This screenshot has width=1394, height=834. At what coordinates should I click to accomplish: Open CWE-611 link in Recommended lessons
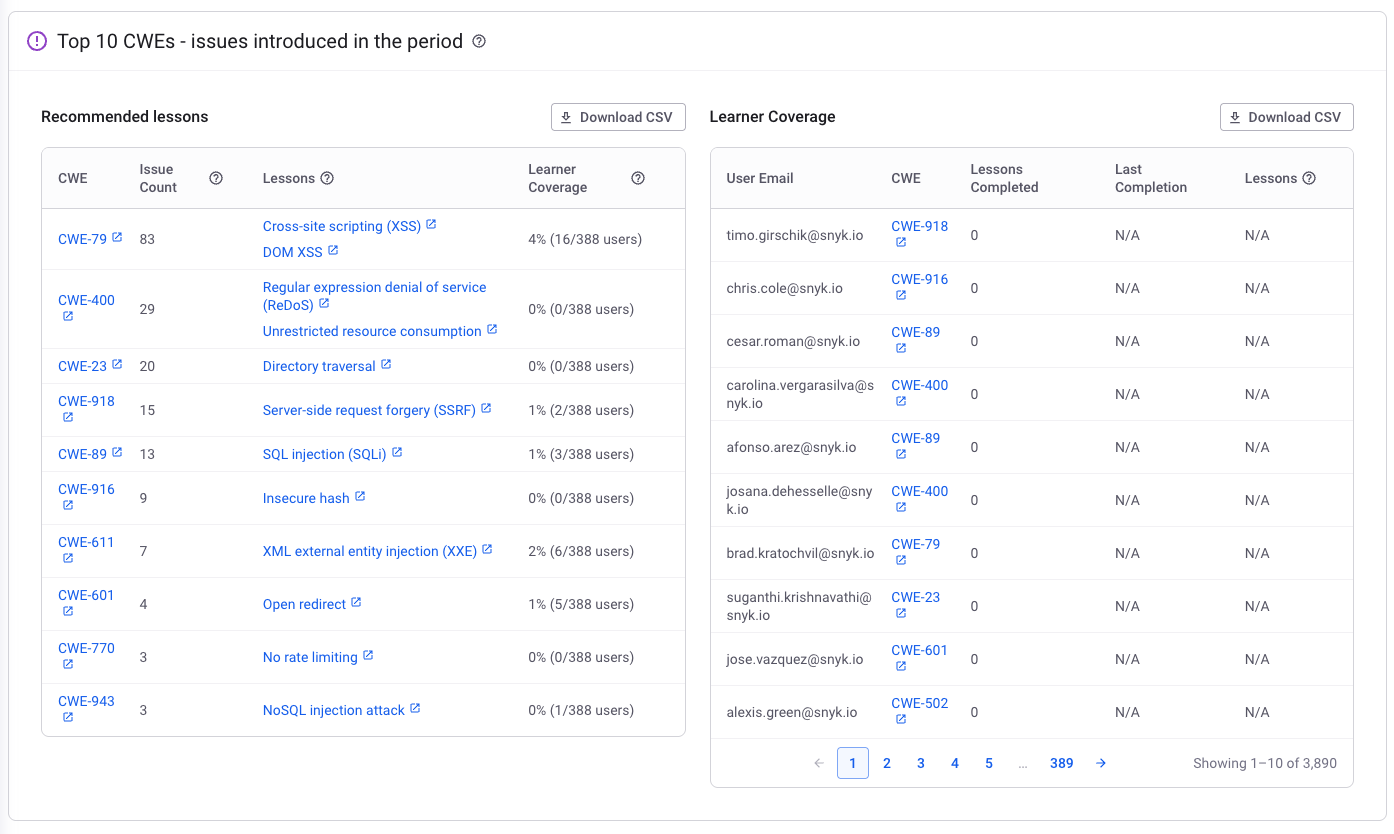pos(86,542)
